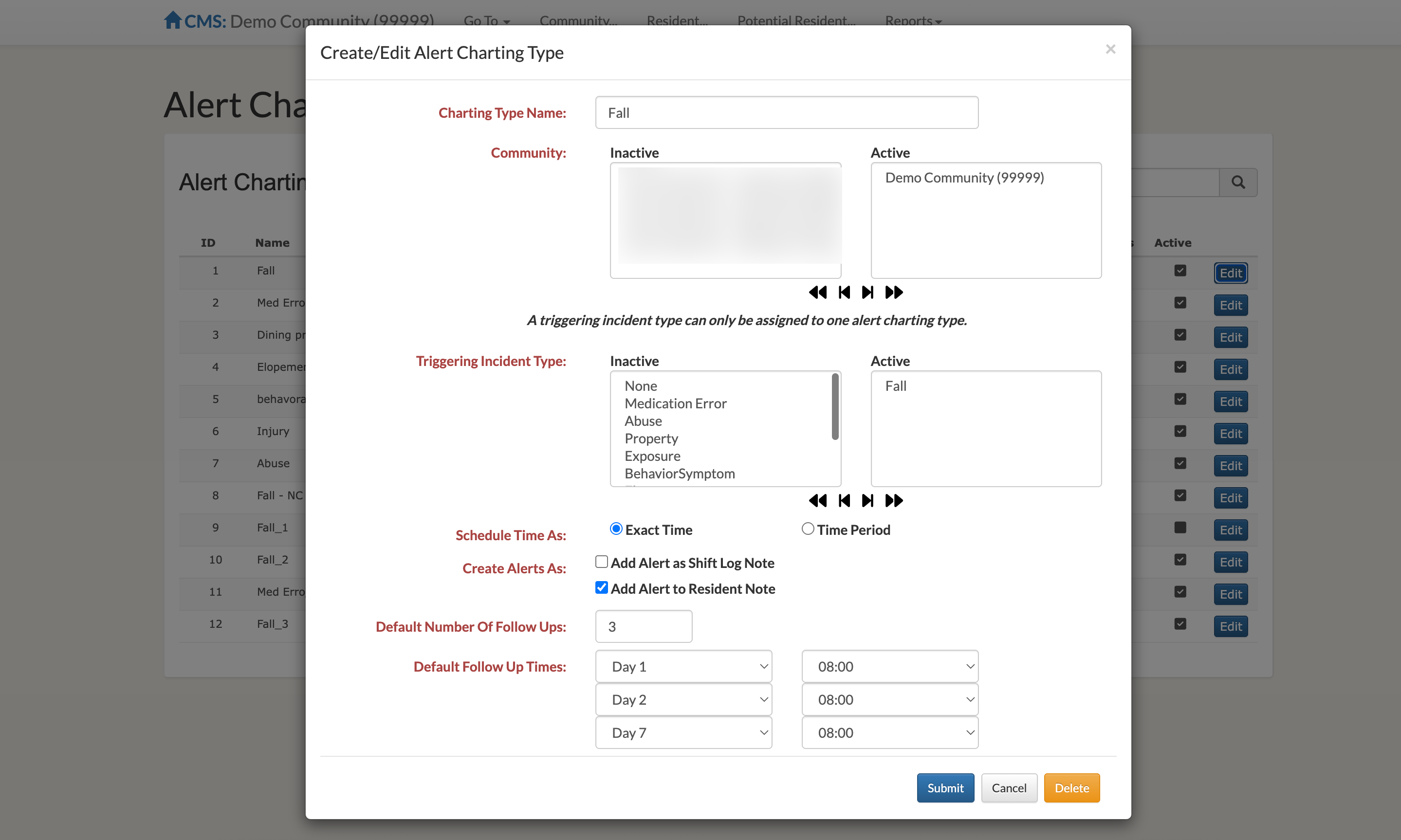Open the Day 7 follow-up dropdown
Viewport: 1401px width, 840px height.
tap(683, 733)
